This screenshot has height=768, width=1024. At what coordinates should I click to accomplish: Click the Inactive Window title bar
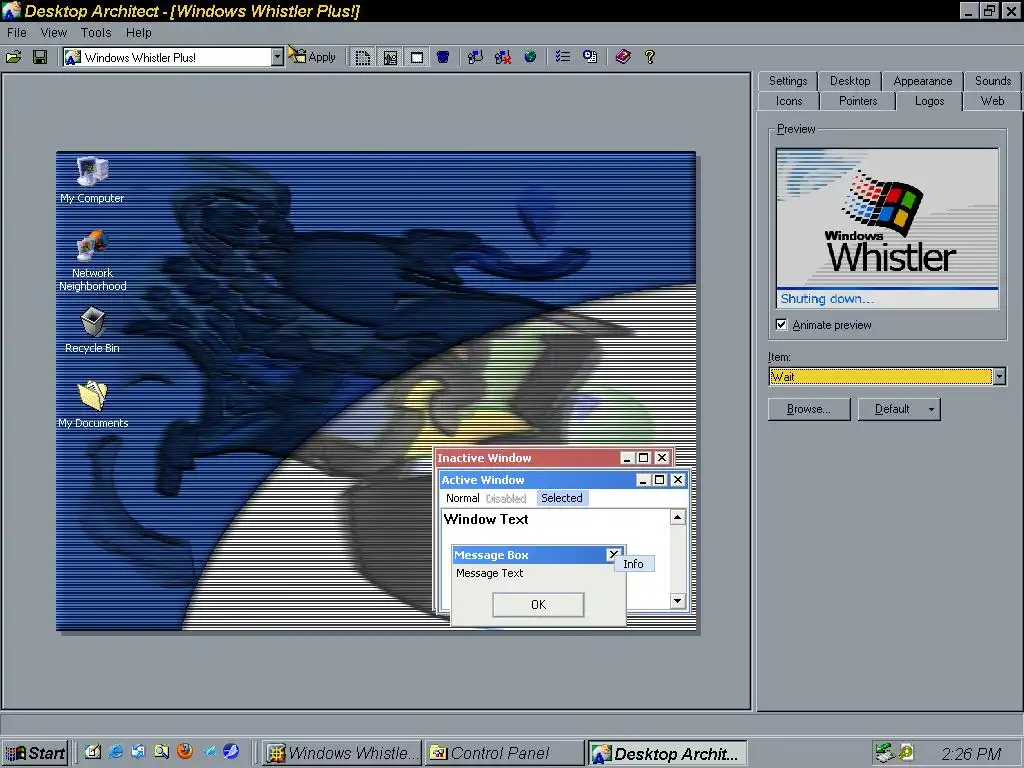(554, 458)
